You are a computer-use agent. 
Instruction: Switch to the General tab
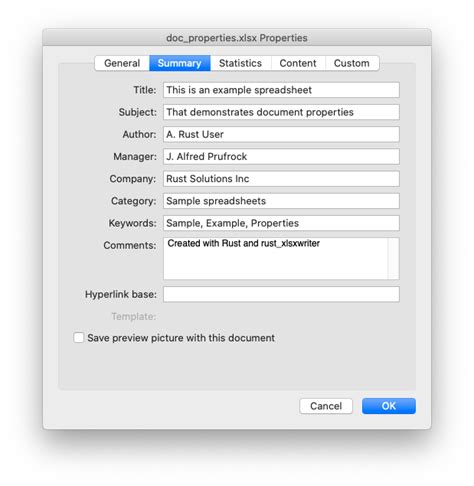click(x=122, y=63)
